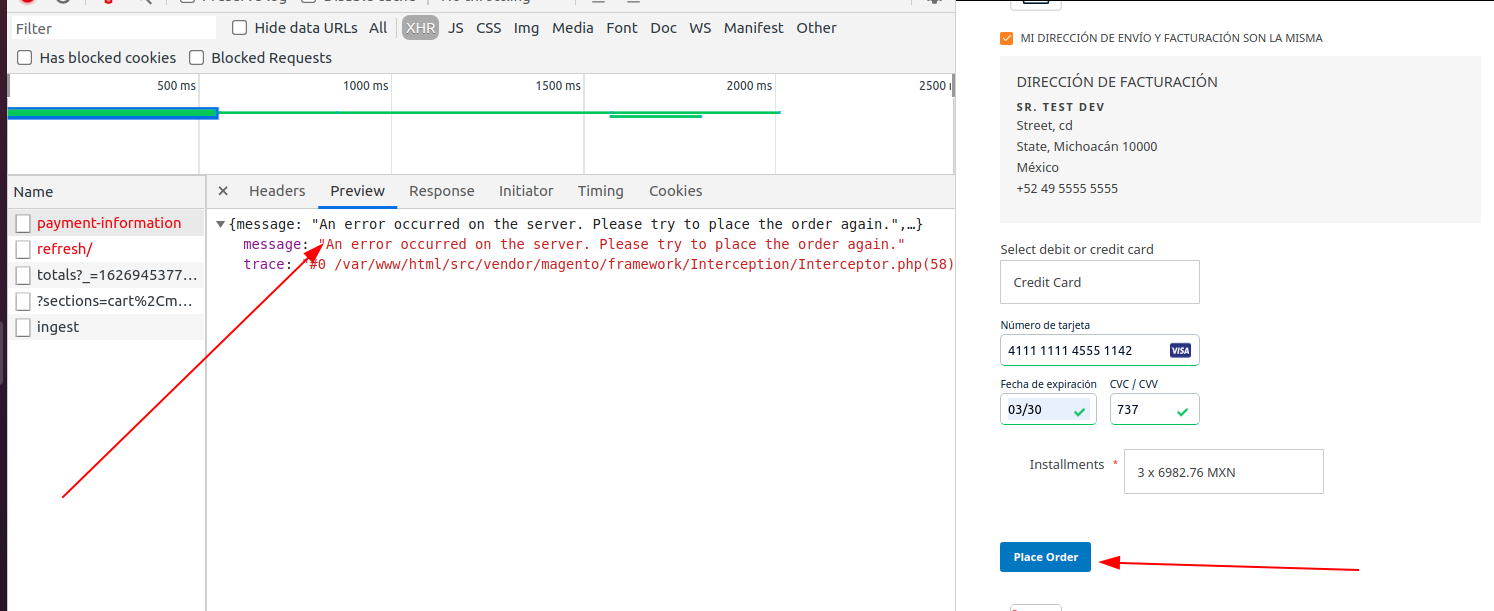The width and height of the screenshot is (1494, 611).
Task: Click the Place Order button
Action: pos(1045,557)
